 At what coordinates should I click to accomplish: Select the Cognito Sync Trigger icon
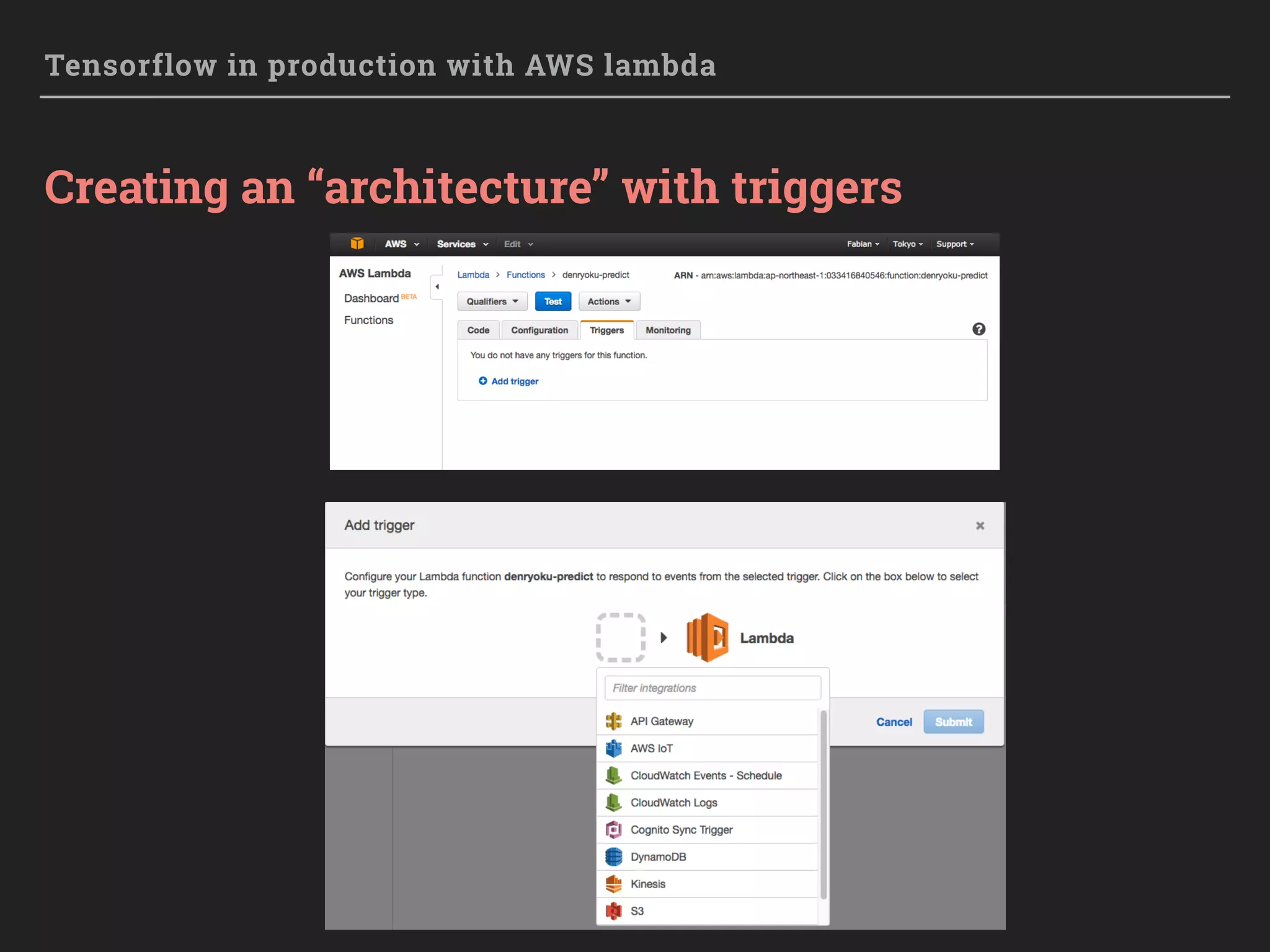613,830
